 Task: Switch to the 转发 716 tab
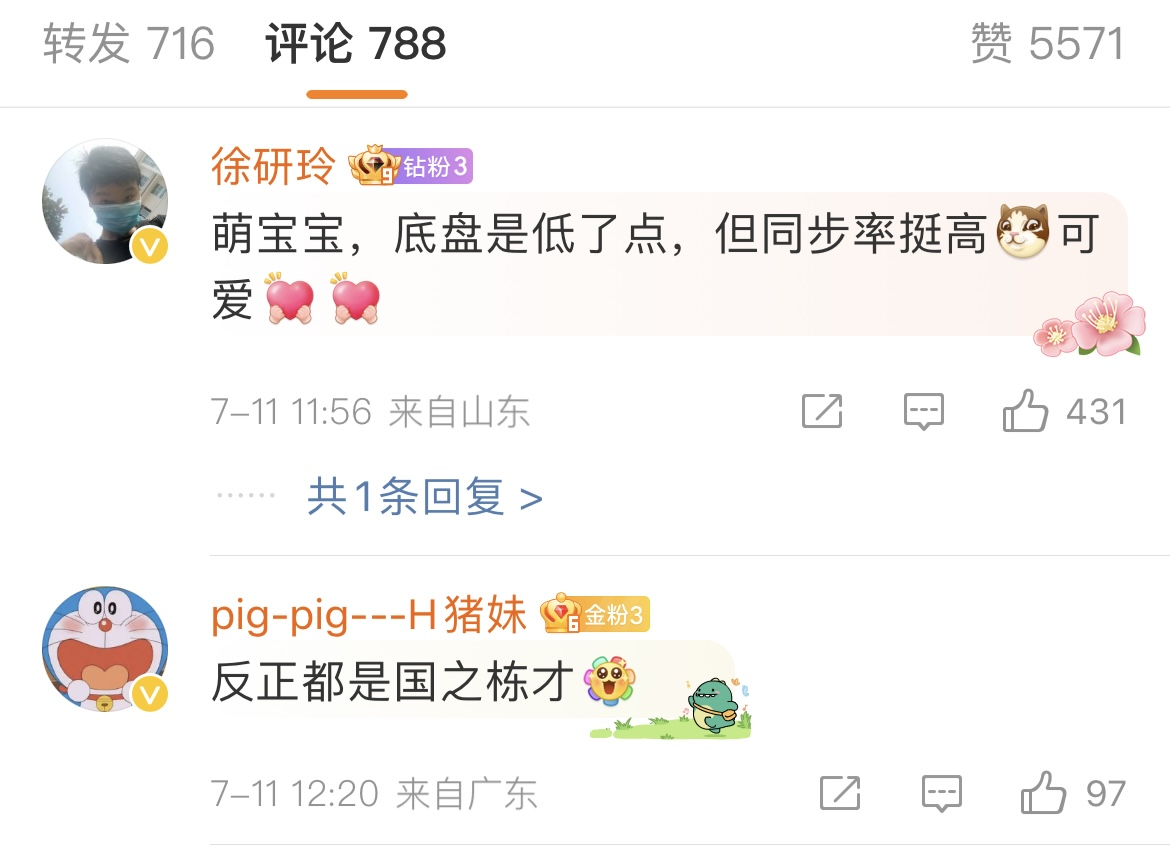pos(129,43)
